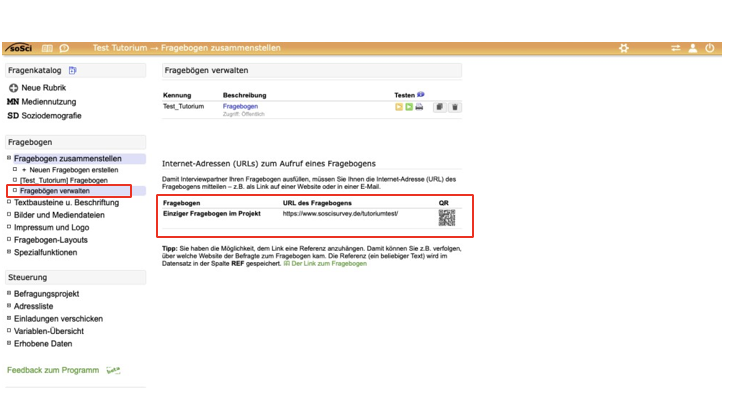Delete Test_Tutorium questionnaire with trash button

[455, 106]
